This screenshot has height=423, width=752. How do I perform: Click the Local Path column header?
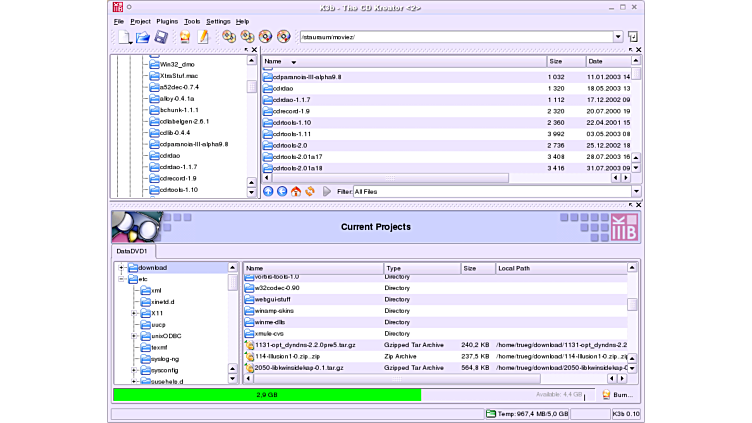click(x=561, y=268)
